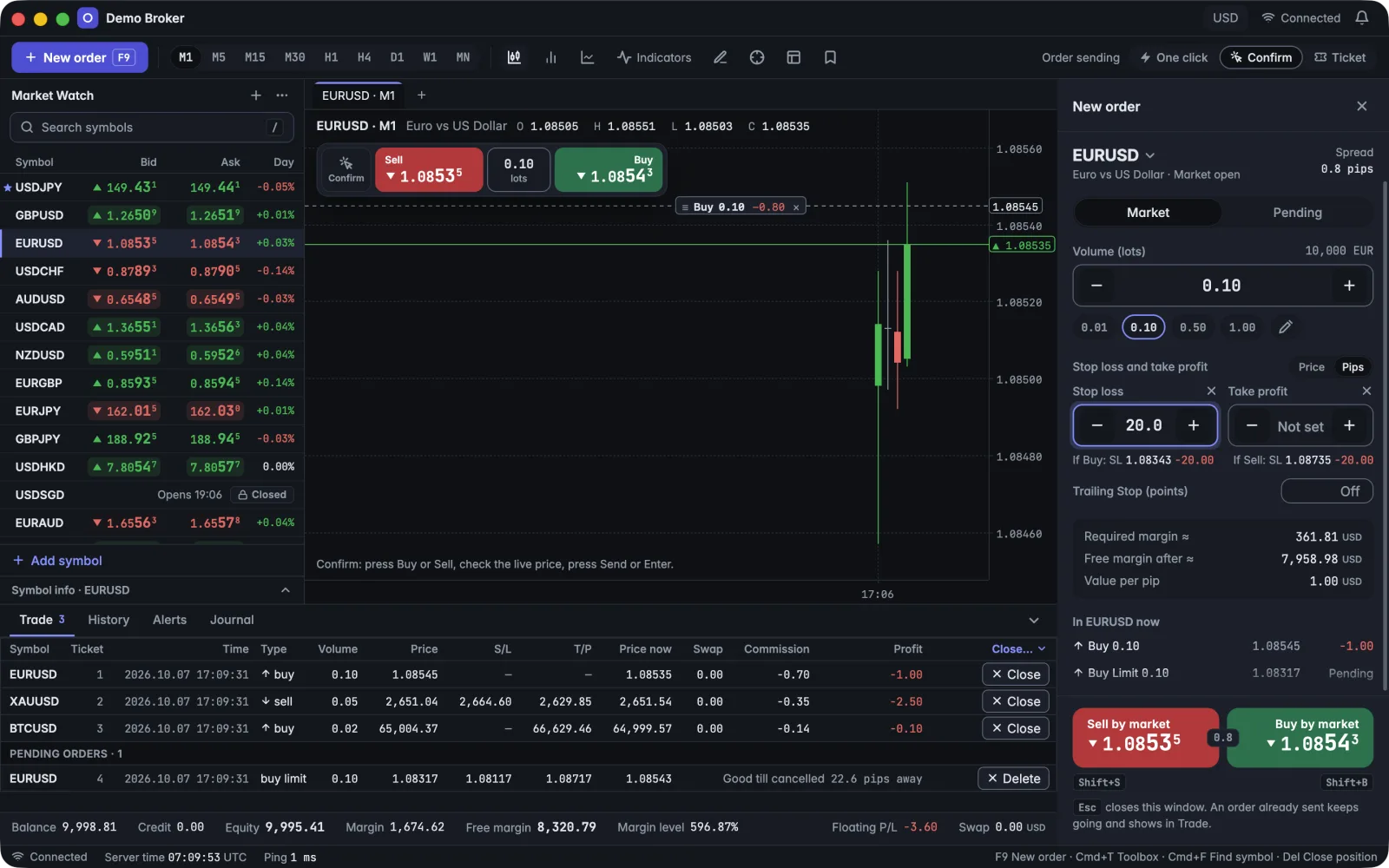Open the Journal tab
This screenshot has height=868, width=1389.
(x=232, y=620)
